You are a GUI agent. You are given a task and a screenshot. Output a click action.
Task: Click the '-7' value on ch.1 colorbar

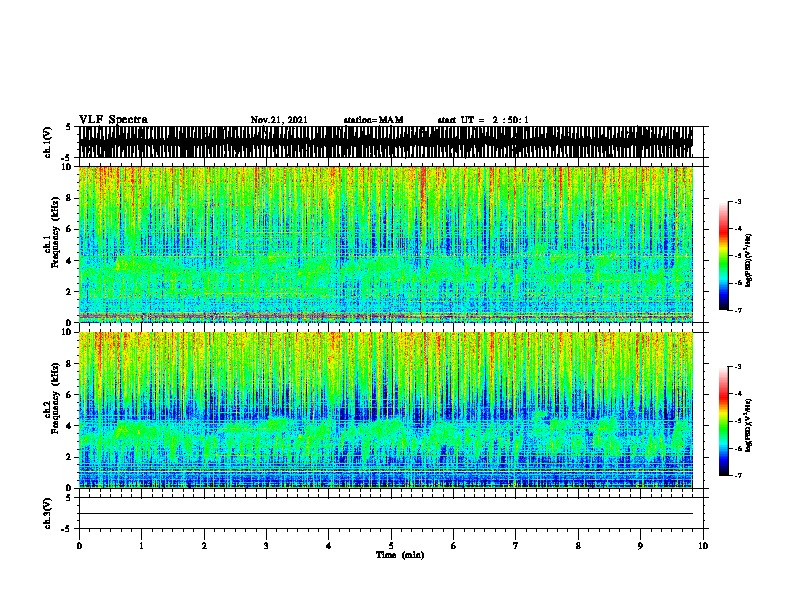tap(738, 310)
